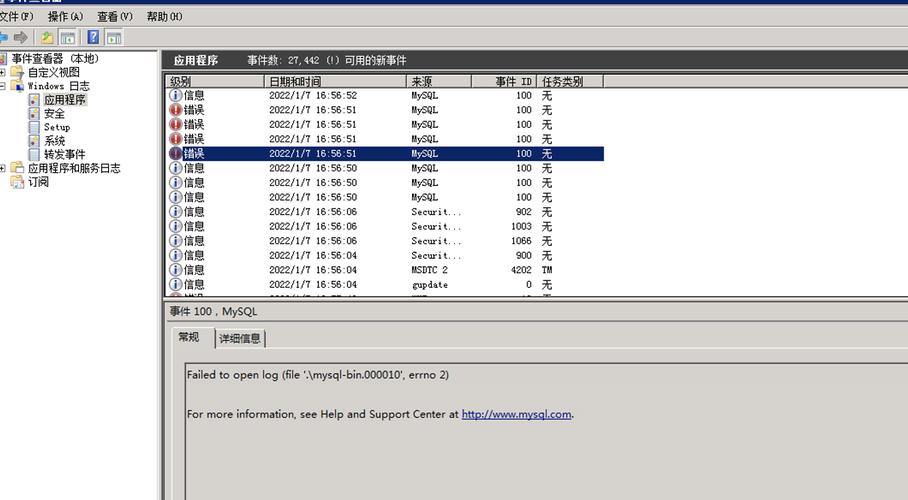This screenshot has width=908, height=500.
Task: Select the Setup log in the tree
Action: [x=57, y=127]
